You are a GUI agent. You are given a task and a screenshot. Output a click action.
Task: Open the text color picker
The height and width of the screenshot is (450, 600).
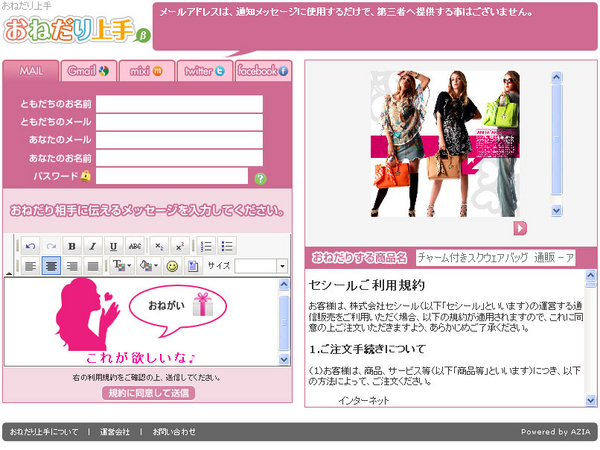point(121,266)
